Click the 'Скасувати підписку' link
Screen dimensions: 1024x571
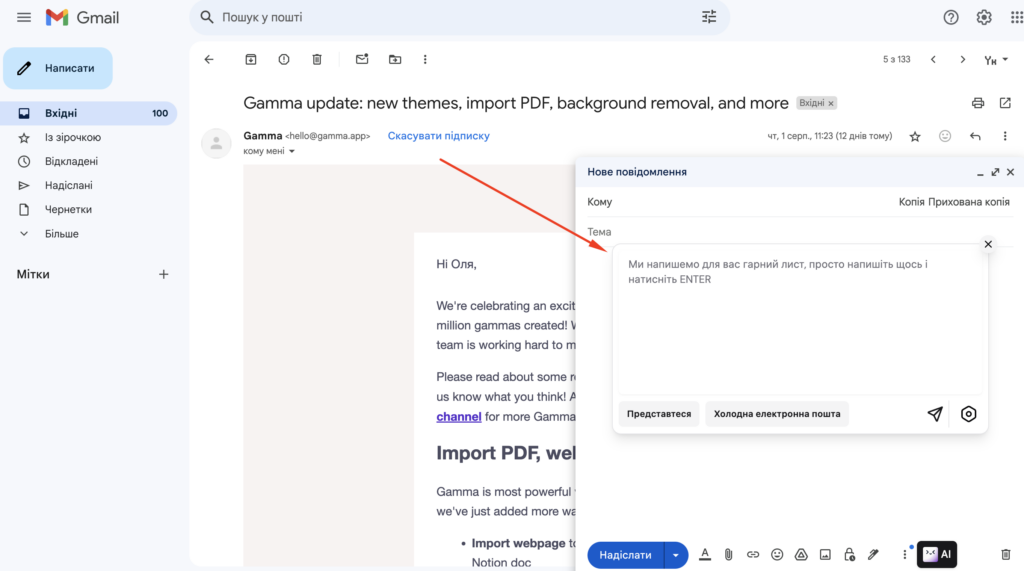438,136
